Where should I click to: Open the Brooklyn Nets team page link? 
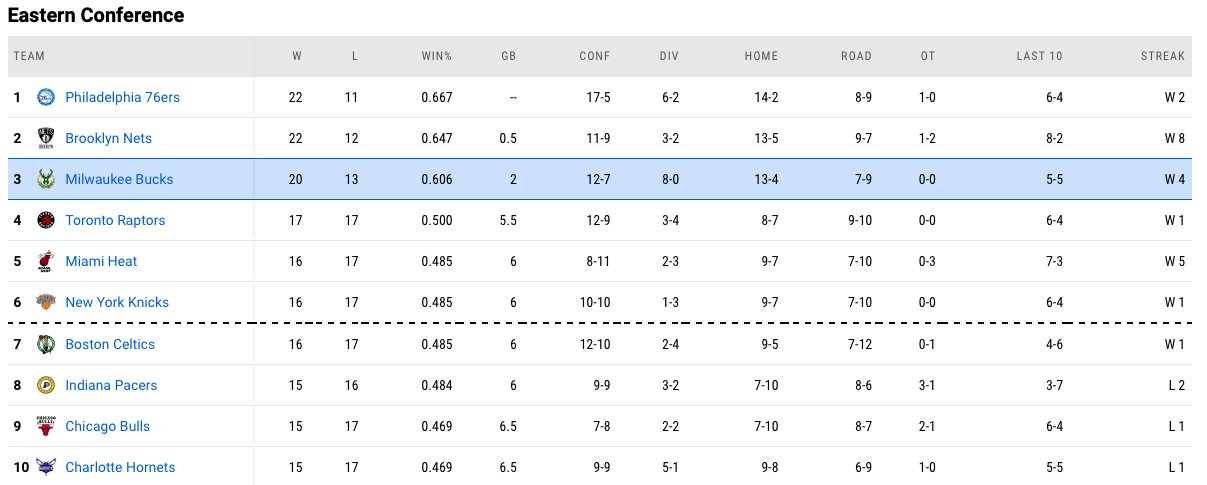(x=108, y=138)
